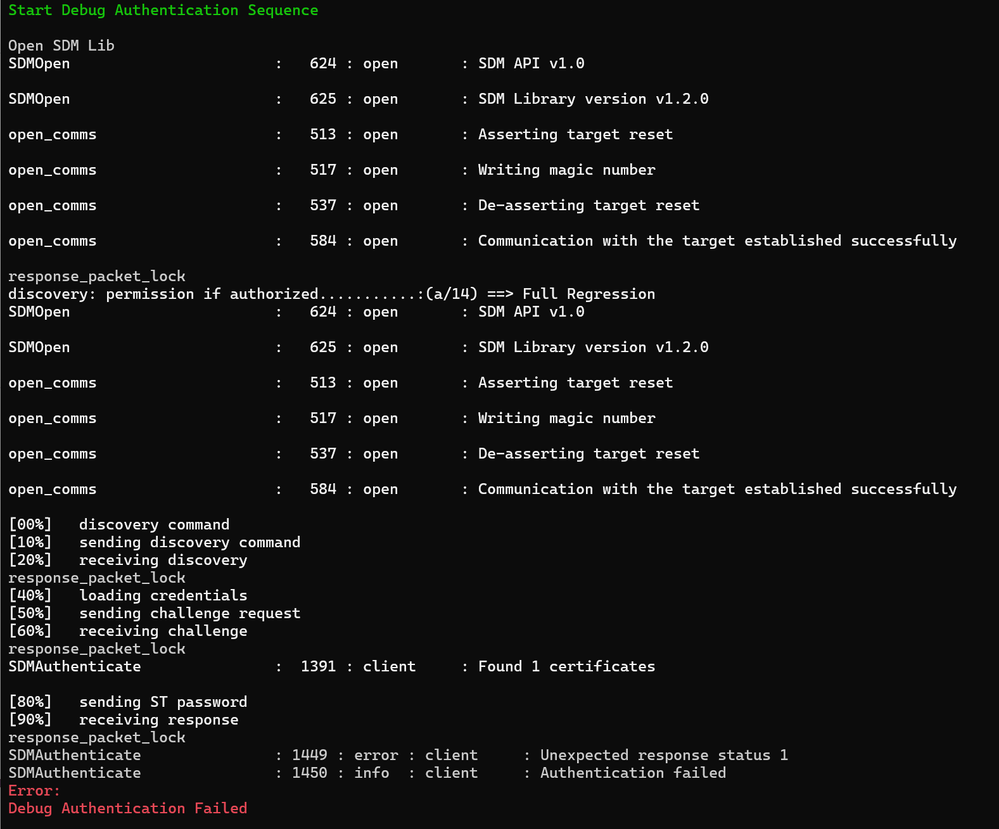The width and height of the screenshot is (999, 829).
Task: Click the '[10%] sending discovery command' line
Action: [x=154, y=542]
